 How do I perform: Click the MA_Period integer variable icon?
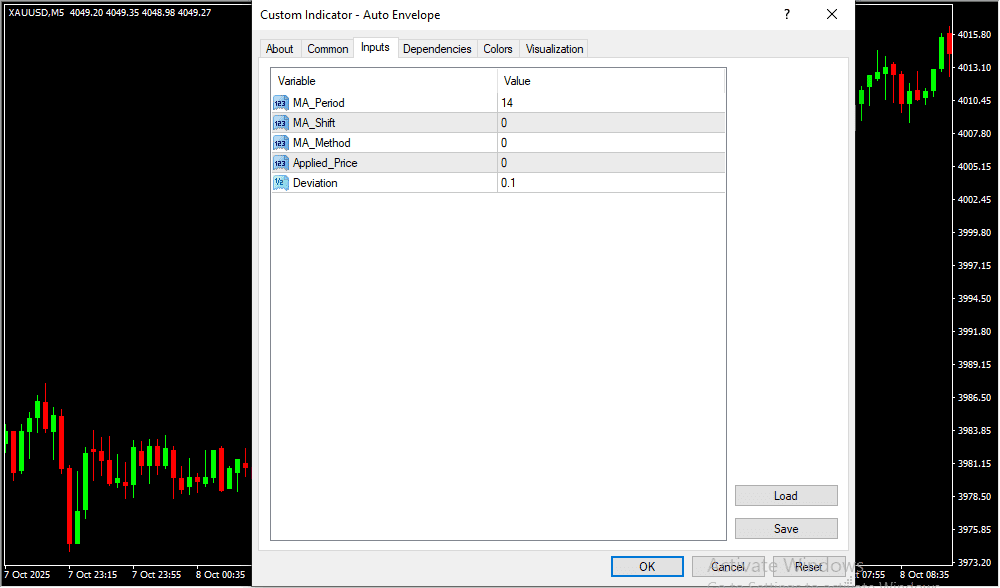(280, 103)
